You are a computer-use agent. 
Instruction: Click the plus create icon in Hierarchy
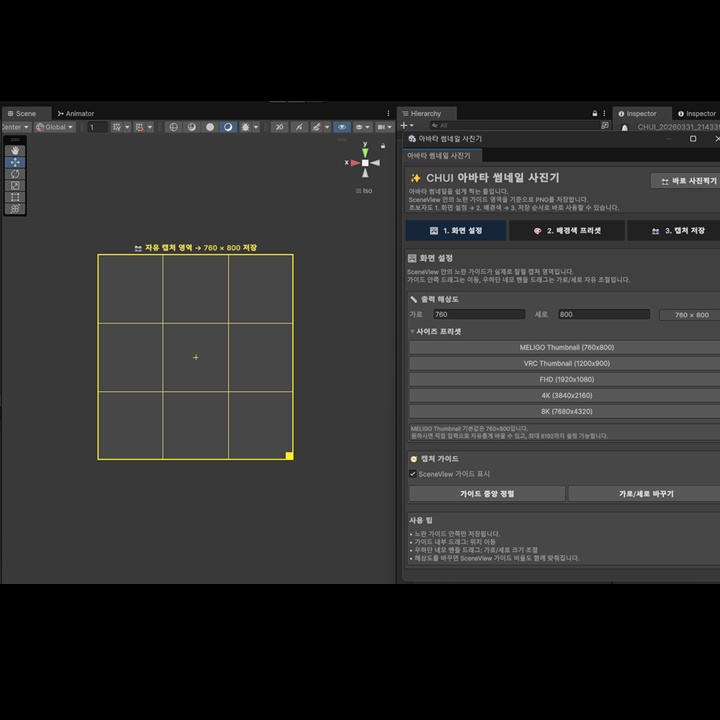404,125
